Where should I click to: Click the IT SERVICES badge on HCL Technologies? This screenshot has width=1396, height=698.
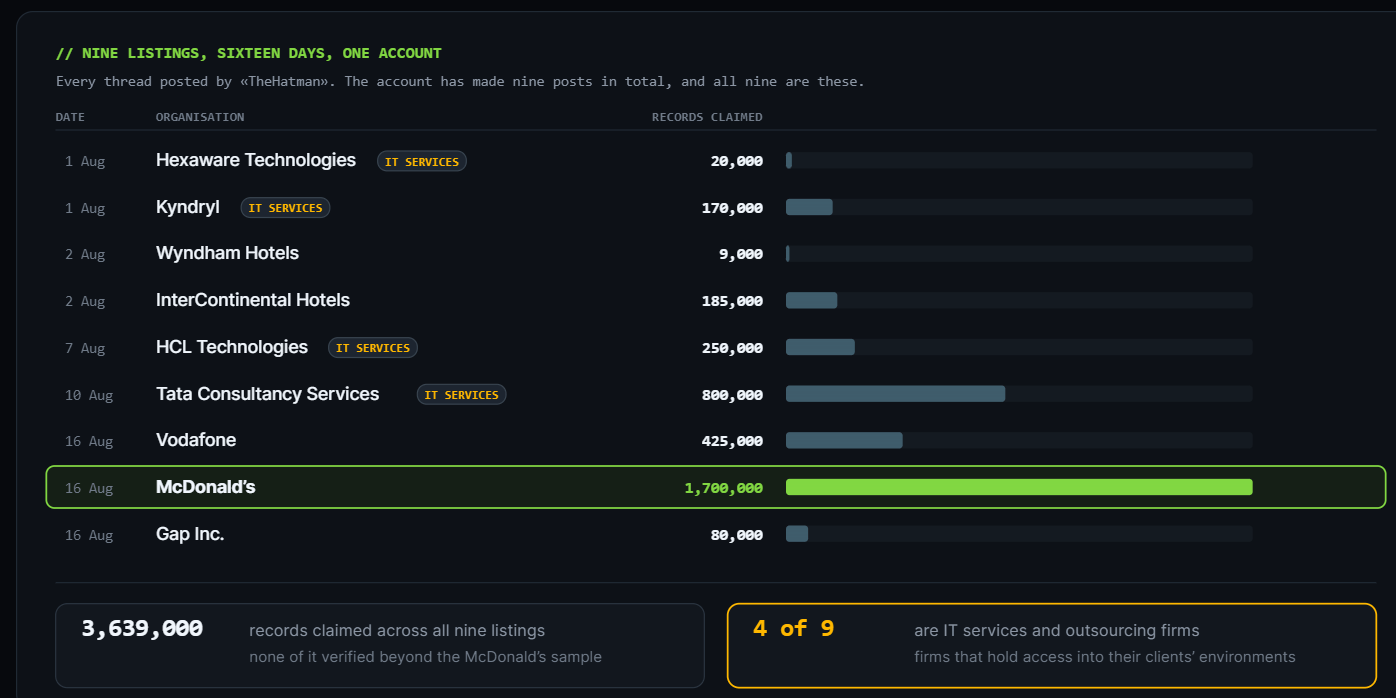click(x=373, y=348)
